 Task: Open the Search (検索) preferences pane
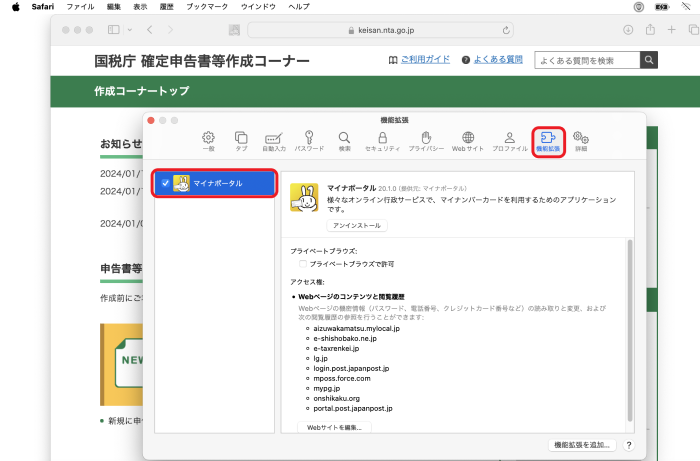344,141
